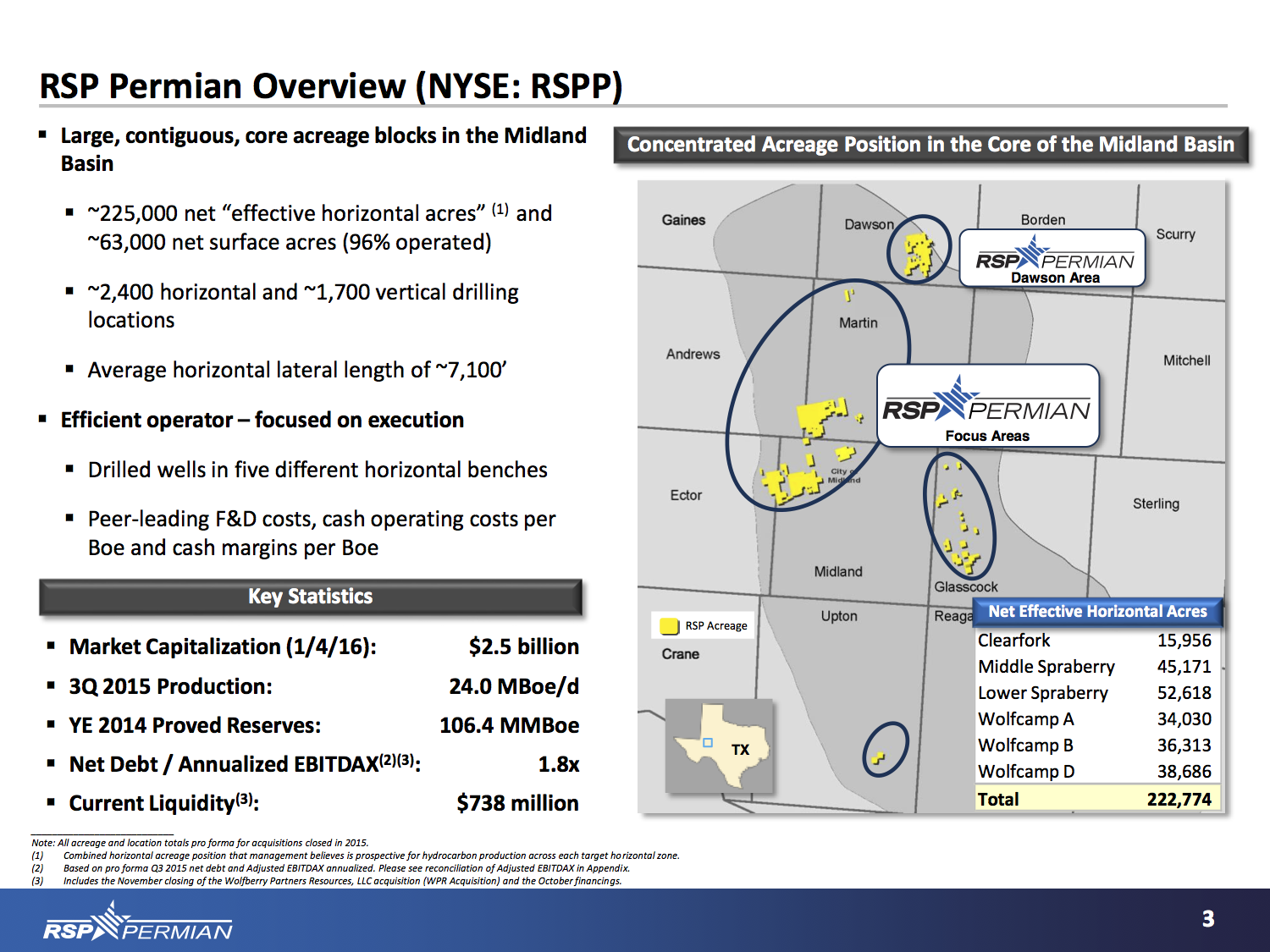Viewport: 1270px width, 952px height.
Task: Click the RSP Permian Focus Areas label
Action: pyautogui.click(x=988, y=405)
